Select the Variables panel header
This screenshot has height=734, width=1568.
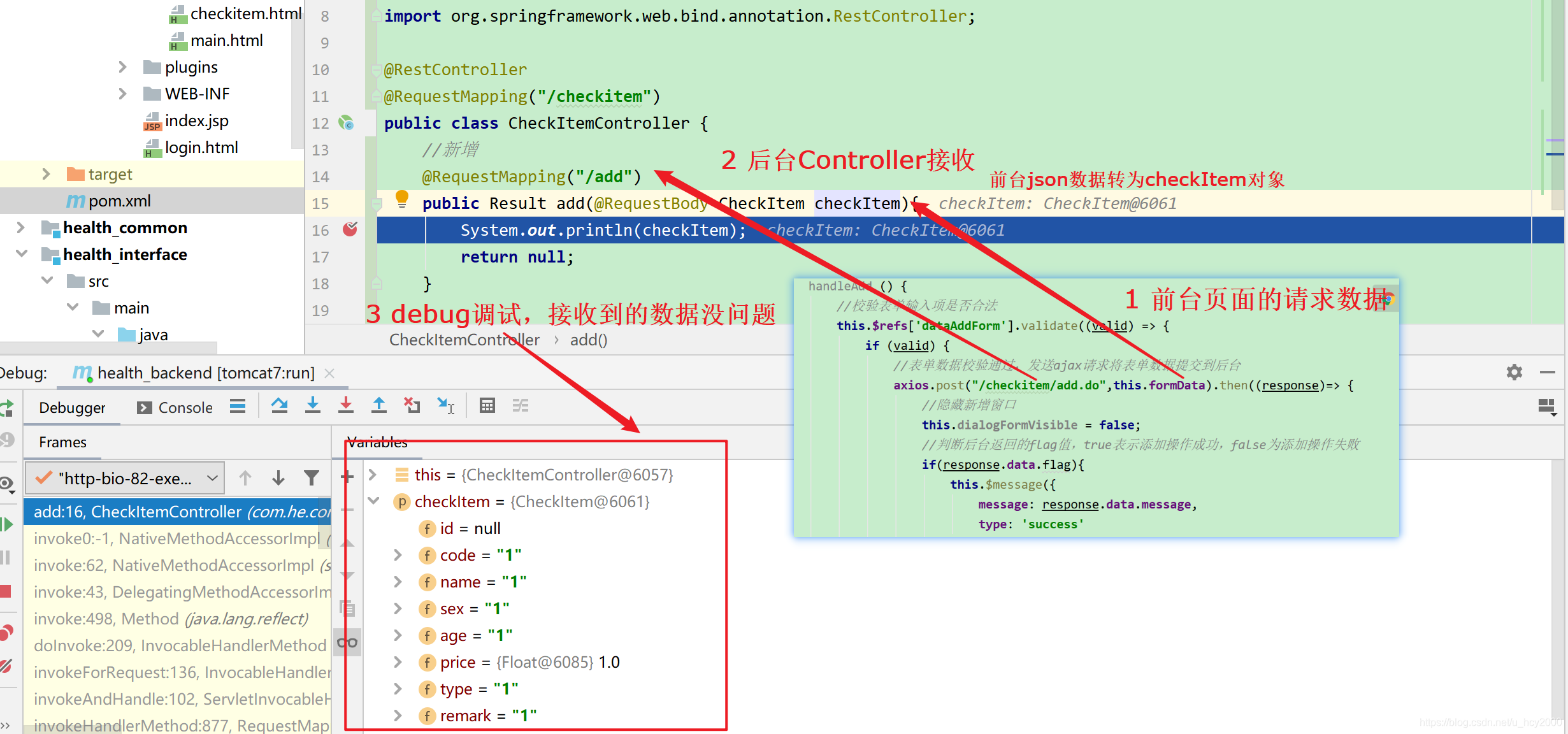pyautogui.click(x=377, y=442)
